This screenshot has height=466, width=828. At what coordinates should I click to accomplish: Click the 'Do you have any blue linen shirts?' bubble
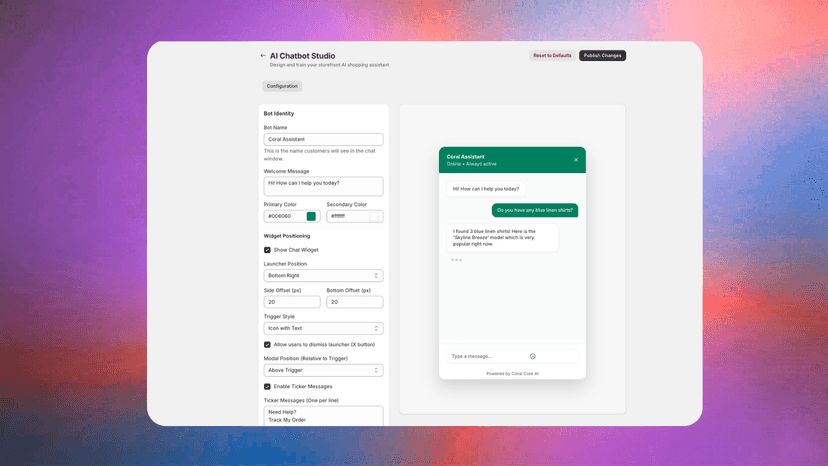click(x=535, y=210)
